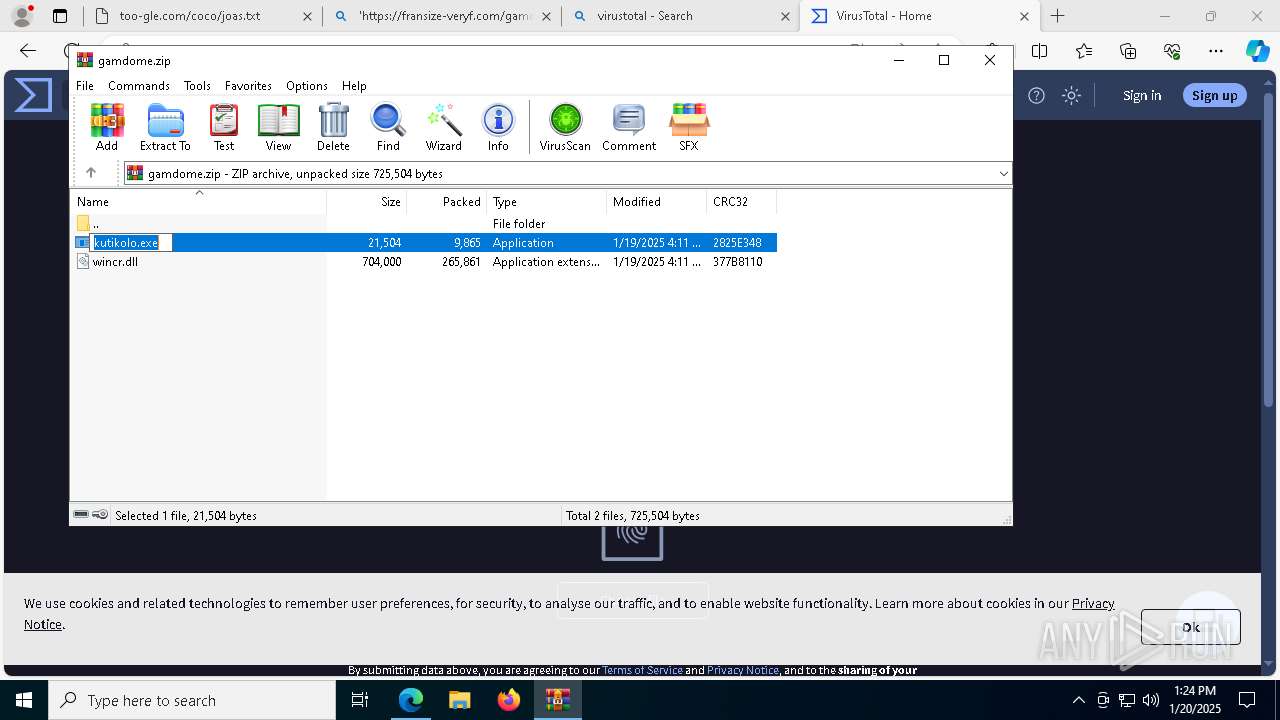Click CRC32 value 377B8110

coord(738,262)
